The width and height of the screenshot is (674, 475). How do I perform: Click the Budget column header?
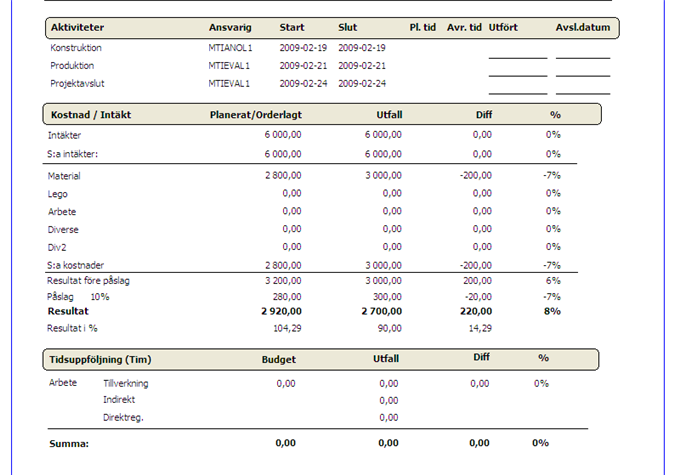point(279,358)
